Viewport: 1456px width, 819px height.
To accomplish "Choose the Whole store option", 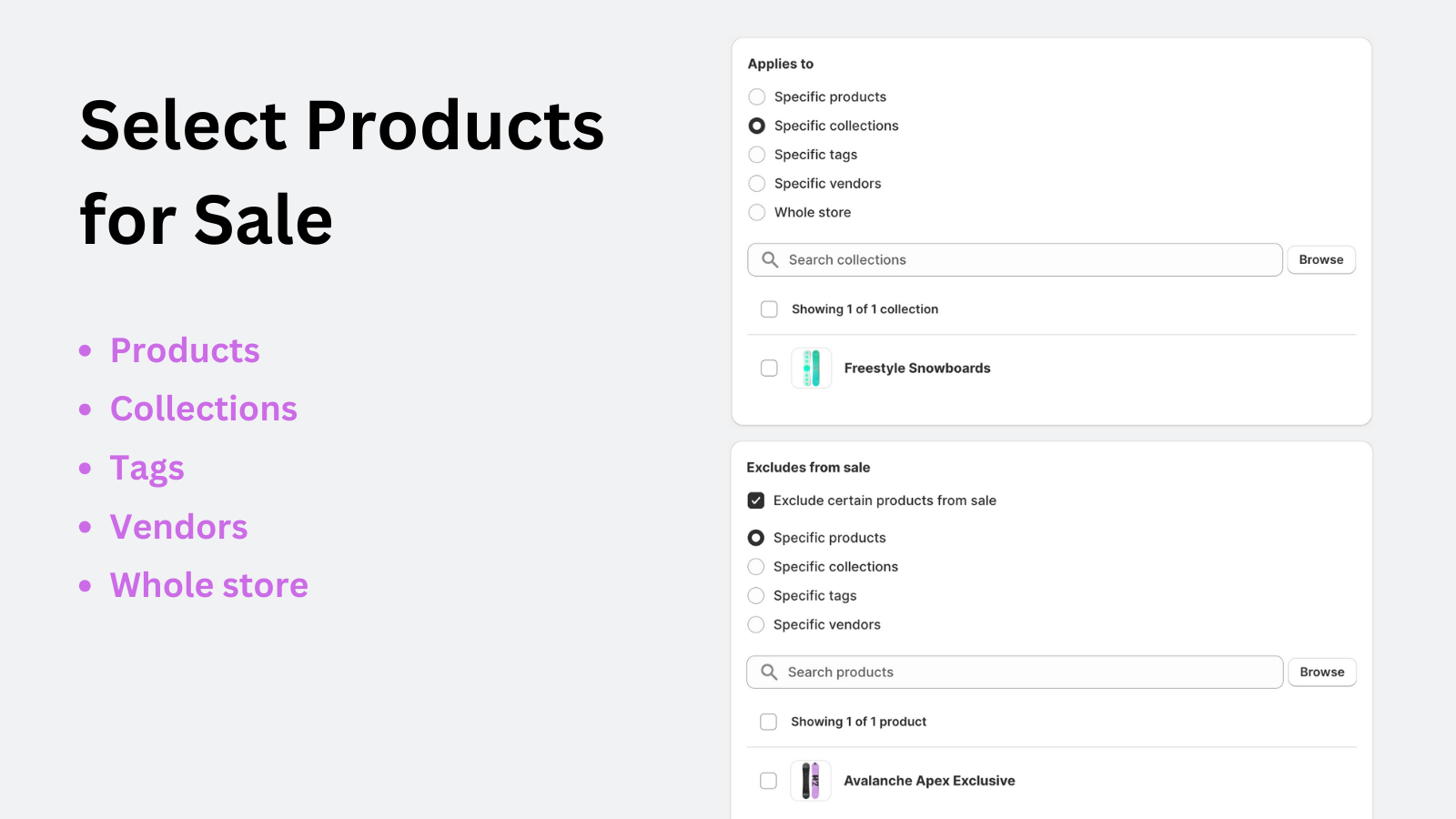I will (x=757, y=213).
